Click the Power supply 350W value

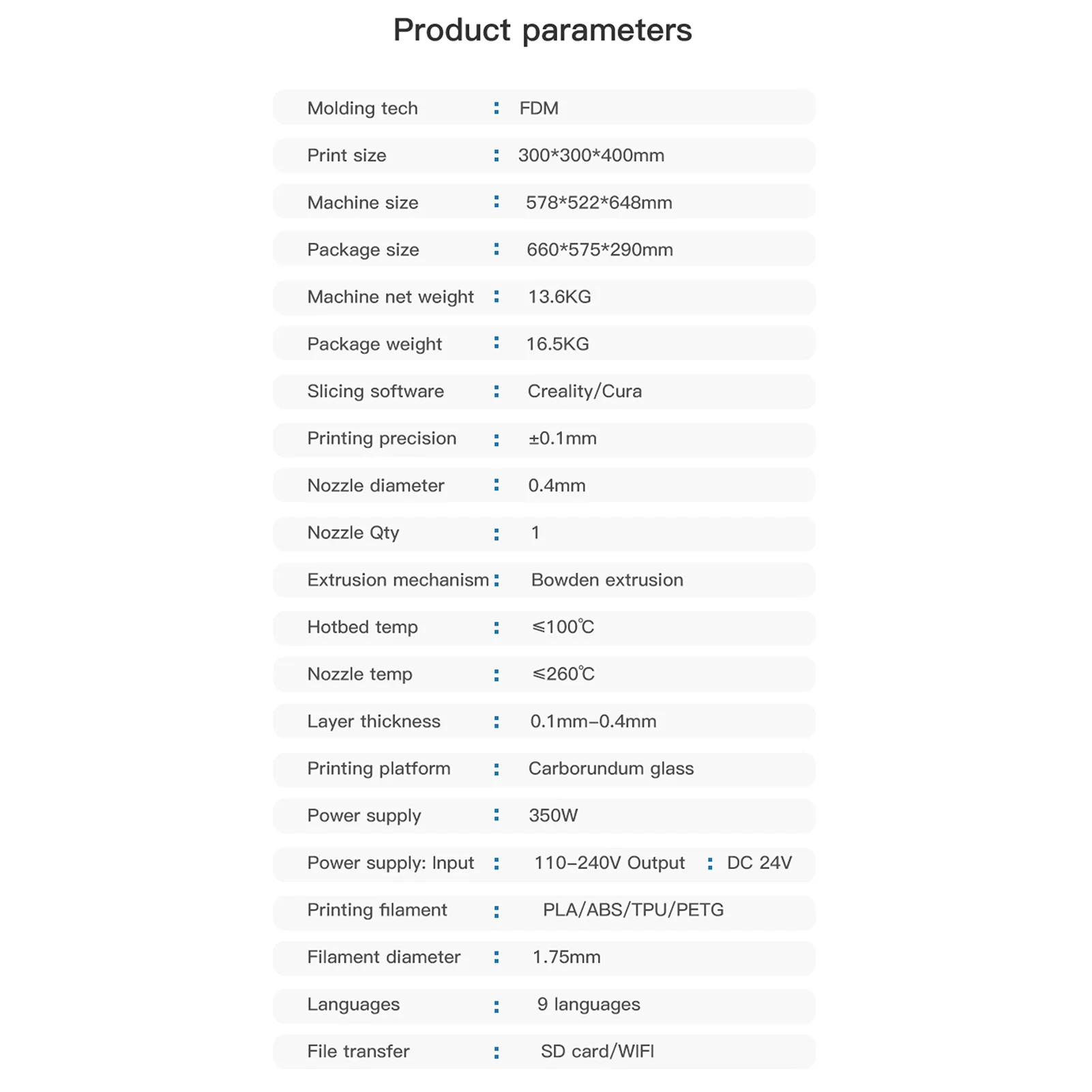(x=553, y=816)
